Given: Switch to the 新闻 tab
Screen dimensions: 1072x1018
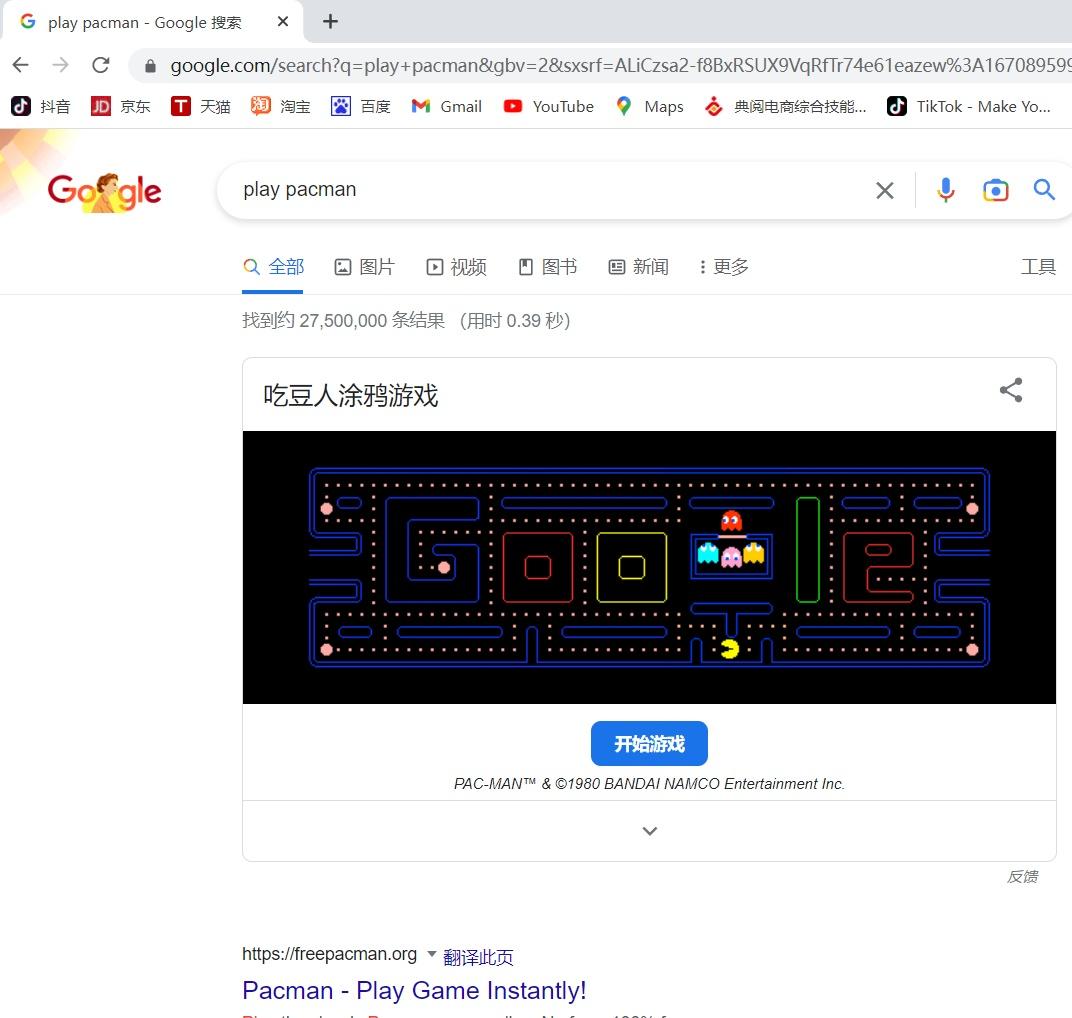Looking at the screenshot, I should [x=639, y=267].
